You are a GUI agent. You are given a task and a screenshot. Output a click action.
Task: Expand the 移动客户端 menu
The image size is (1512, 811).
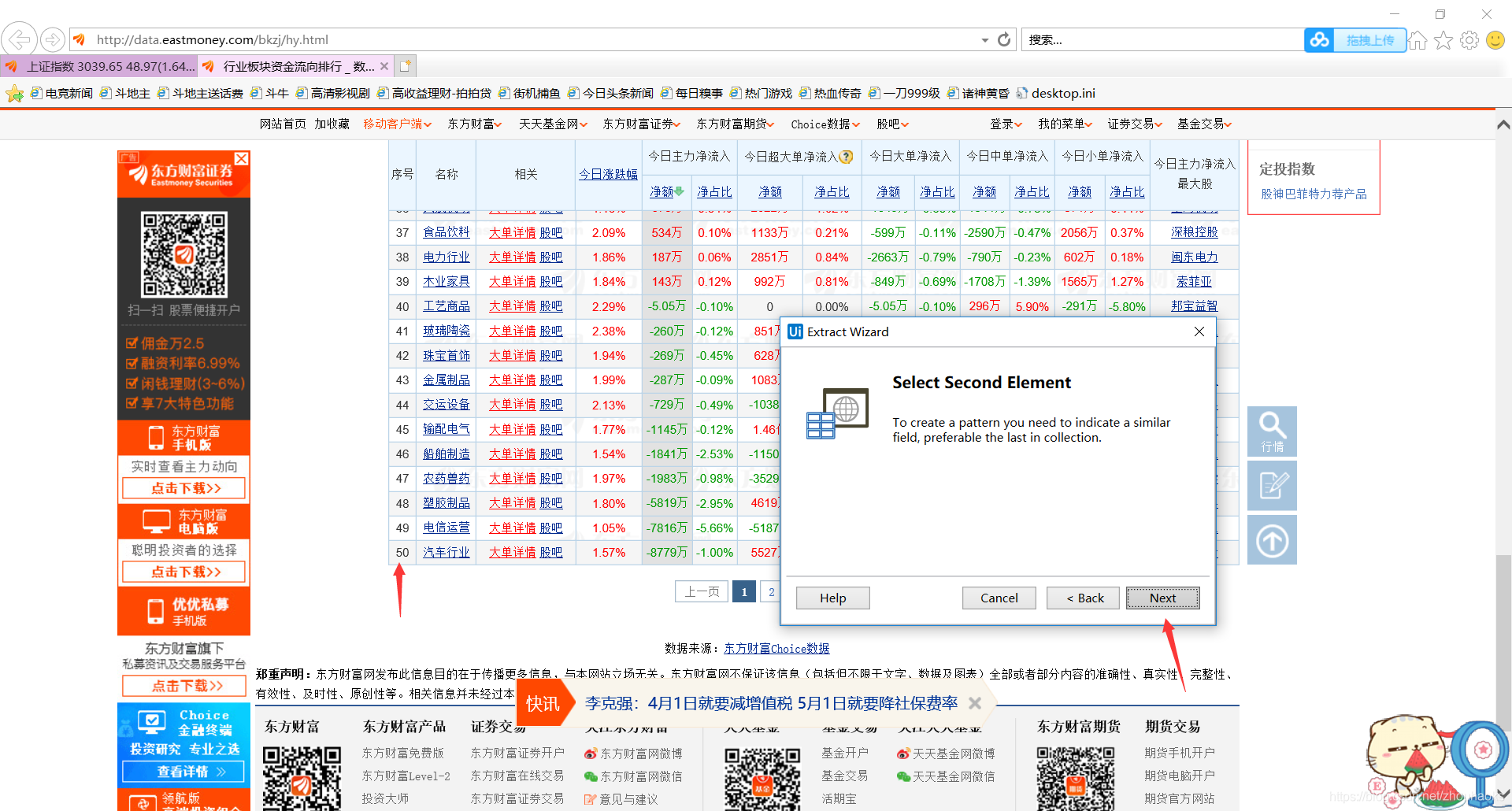pos(398,124)
